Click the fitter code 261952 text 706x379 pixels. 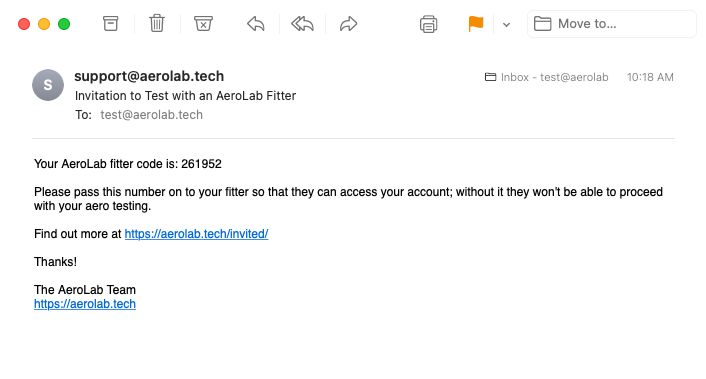pos(201,164)
